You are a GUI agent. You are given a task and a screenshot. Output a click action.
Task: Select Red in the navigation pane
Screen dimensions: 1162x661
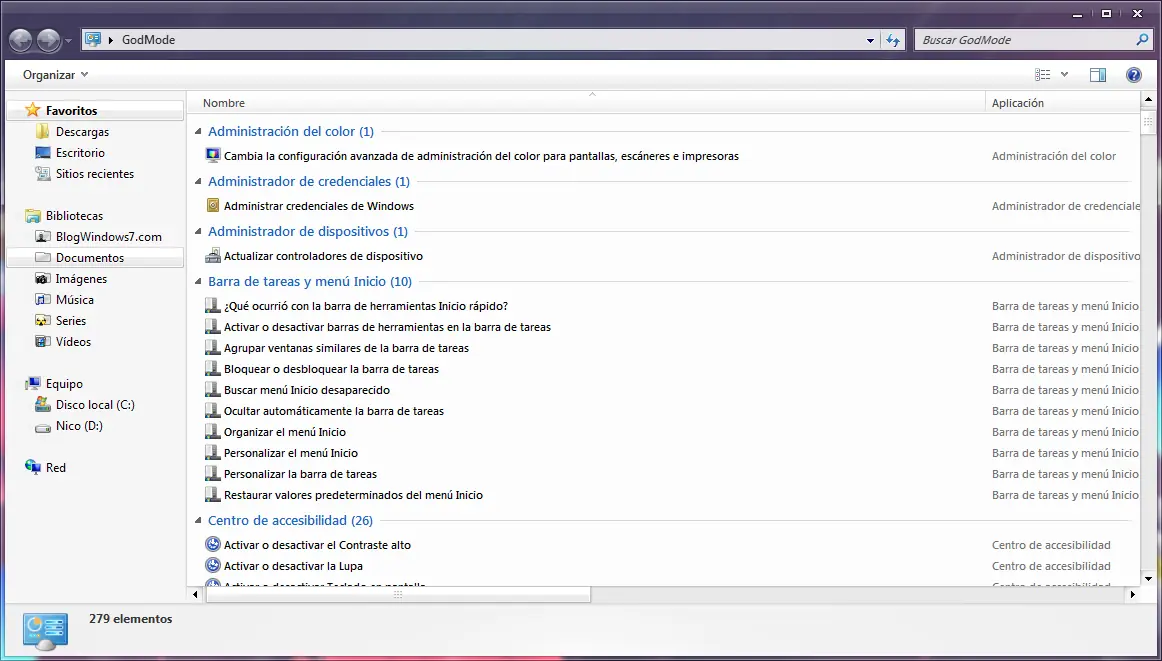(x=56, y=468)
